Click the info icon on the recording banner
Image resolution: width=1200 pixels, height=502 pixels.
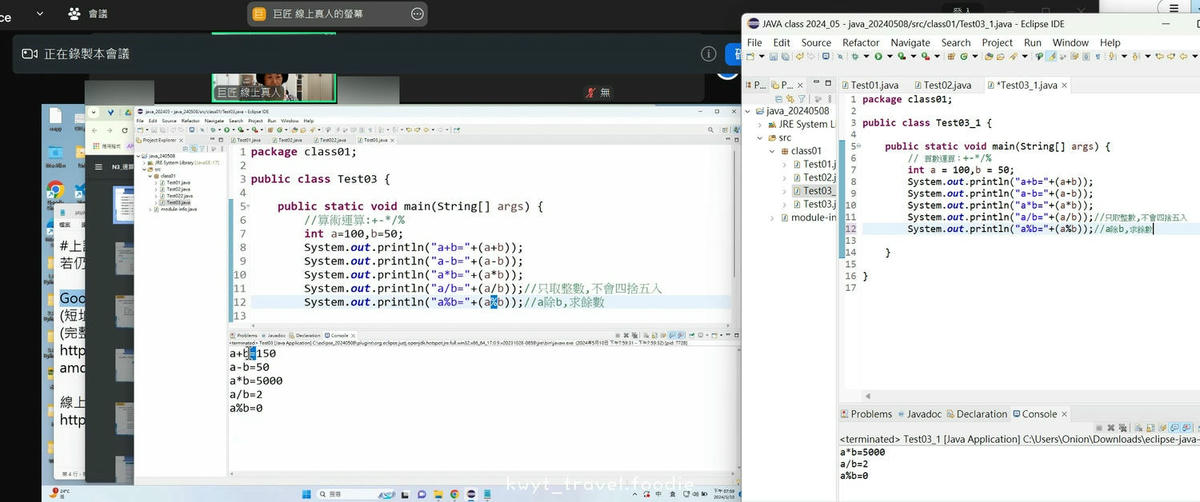point(708,54)
